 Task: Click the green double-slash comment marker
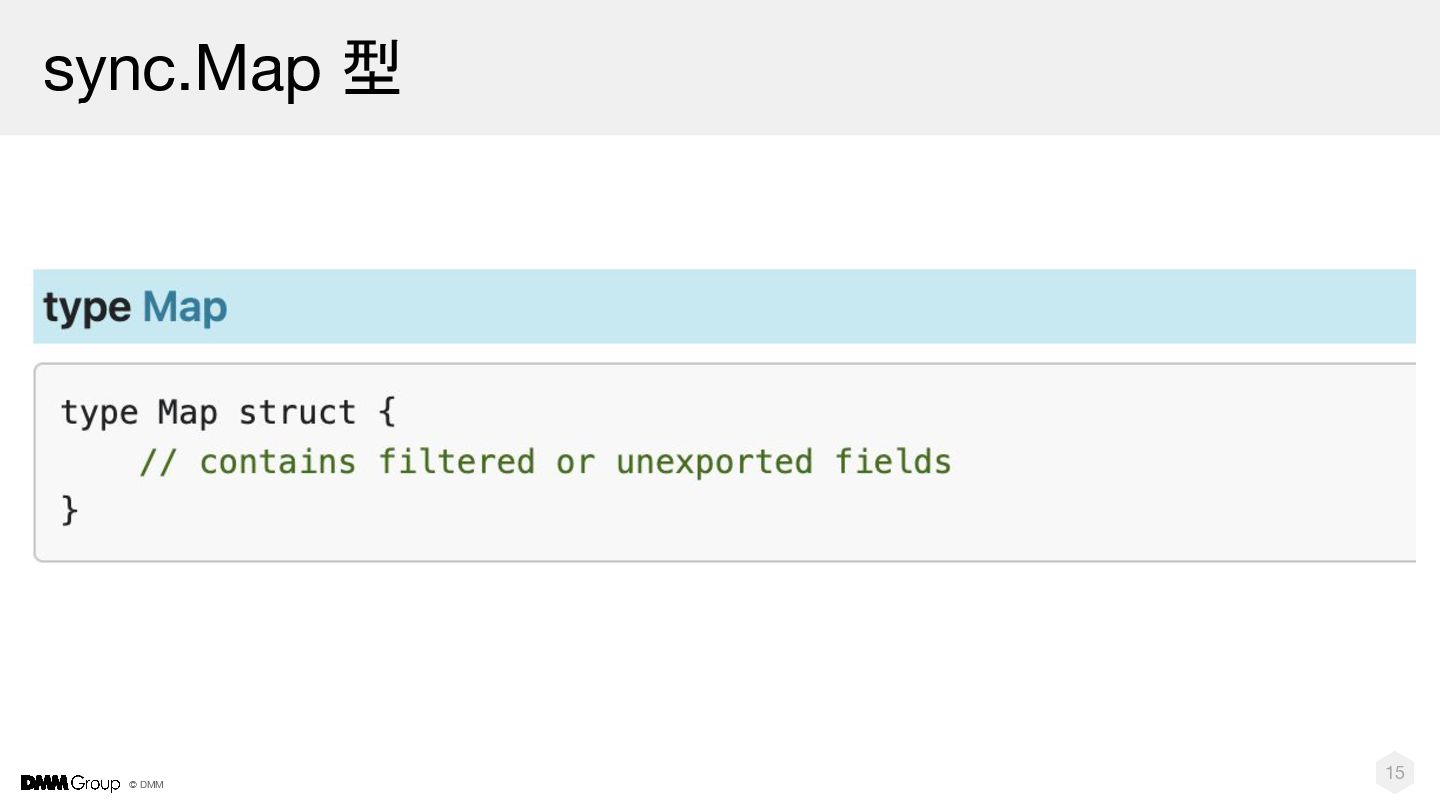pyautogui.click(x=158, y=461)
